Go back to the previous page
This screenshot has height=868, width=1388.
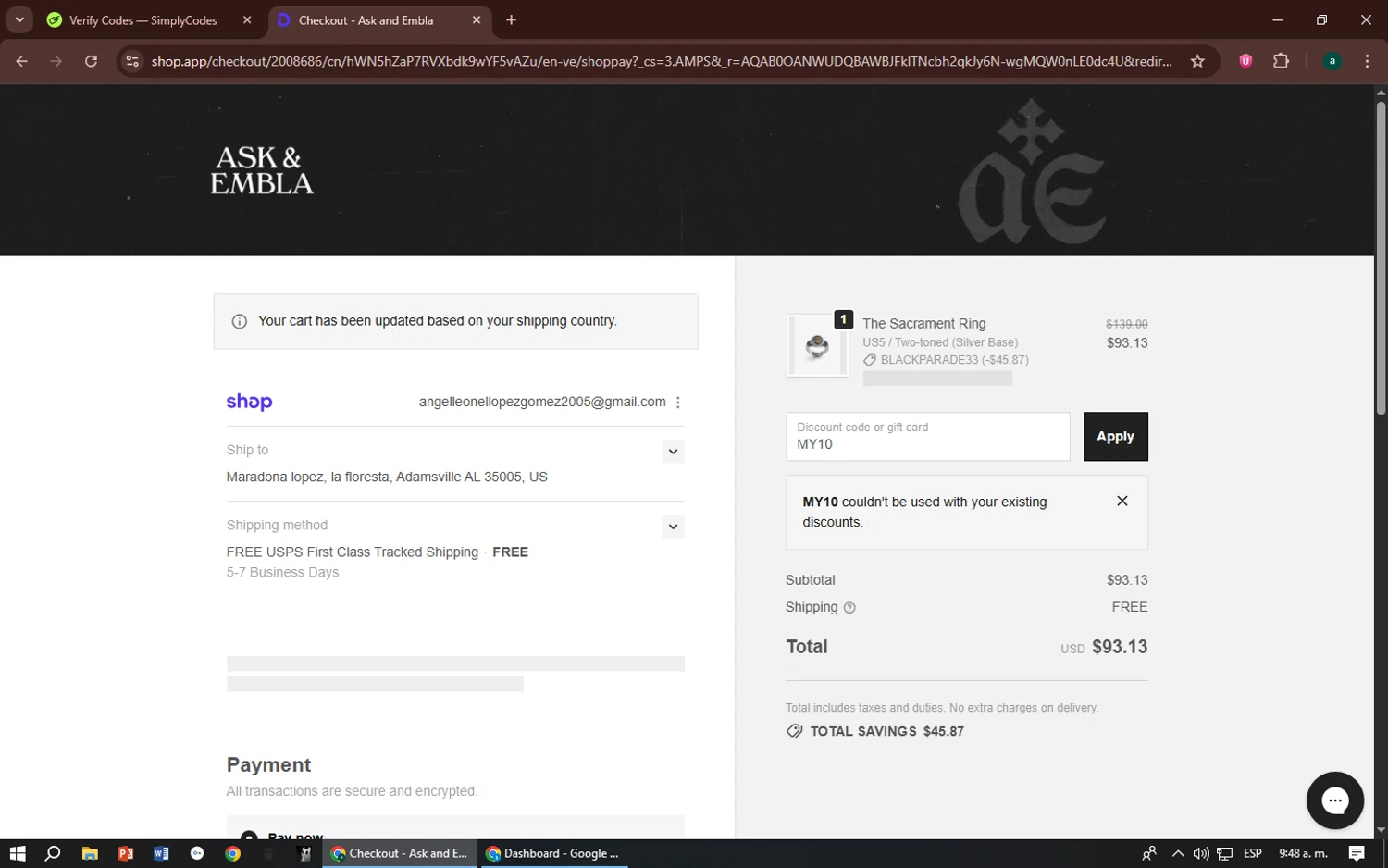(x=22, y=61)
